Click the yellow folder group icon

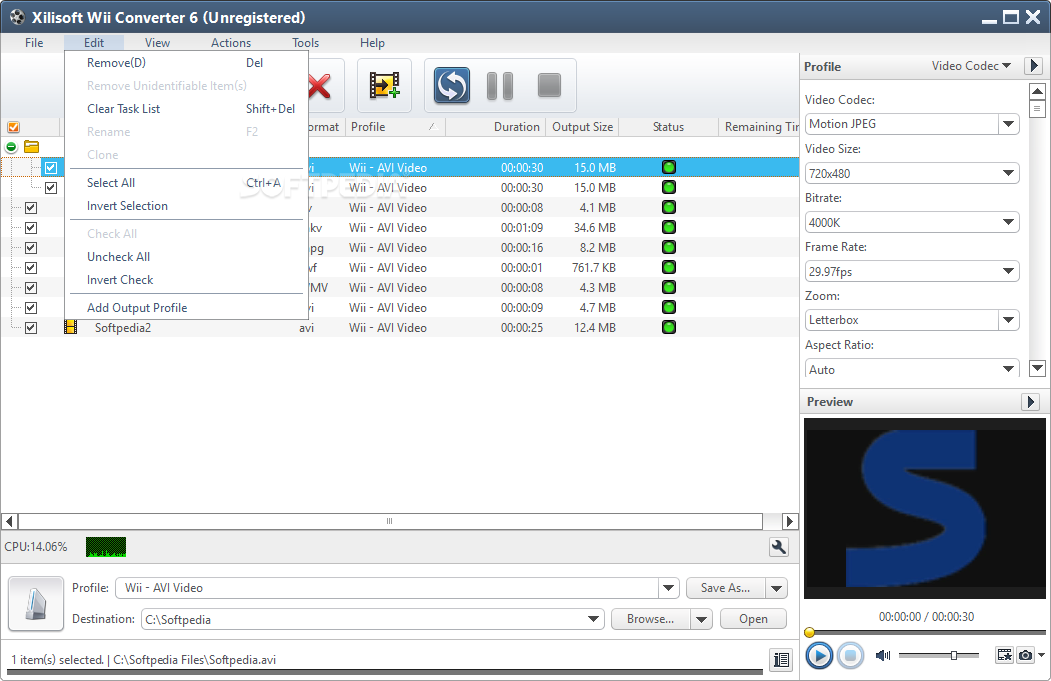click(x=32, y=146)
